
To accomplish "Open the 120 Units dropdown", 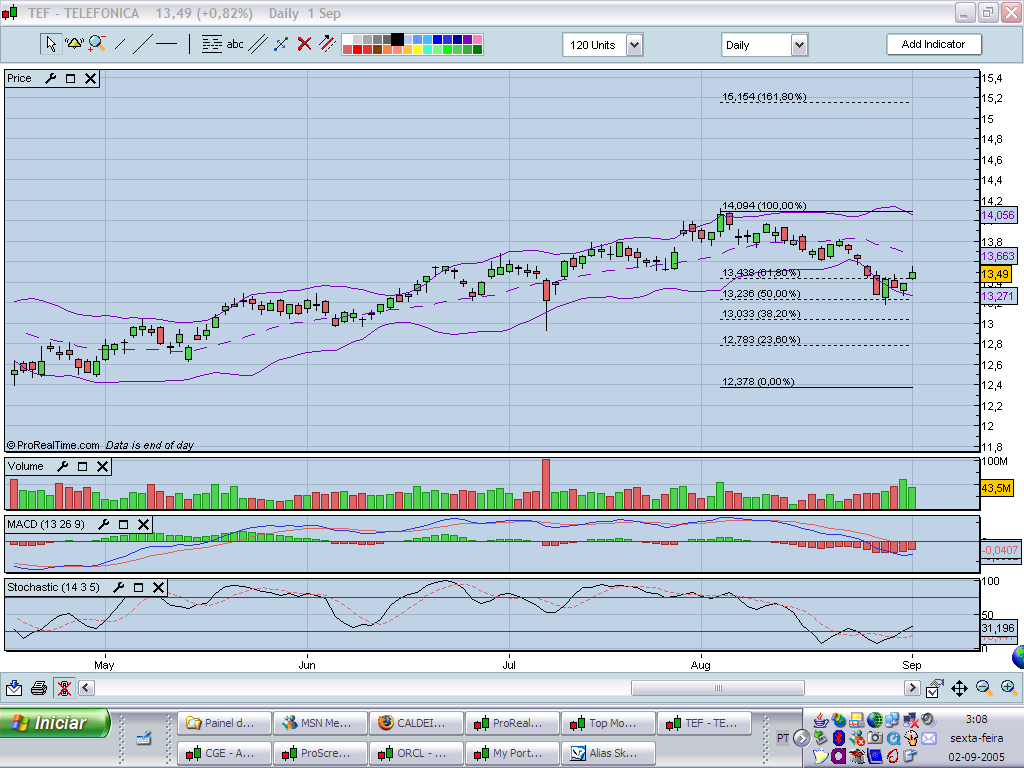I will 634,45.
